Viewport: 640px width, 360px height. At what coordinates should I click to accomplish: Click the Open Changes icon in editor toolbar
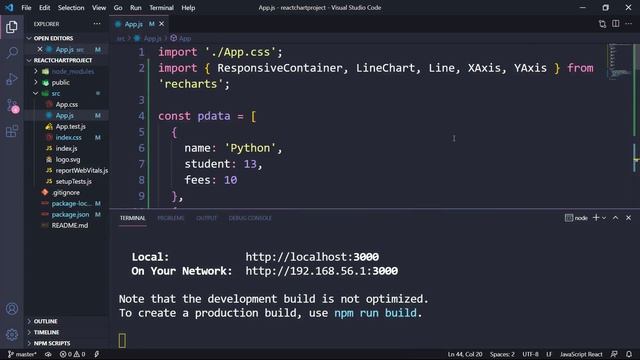point(602,24)
